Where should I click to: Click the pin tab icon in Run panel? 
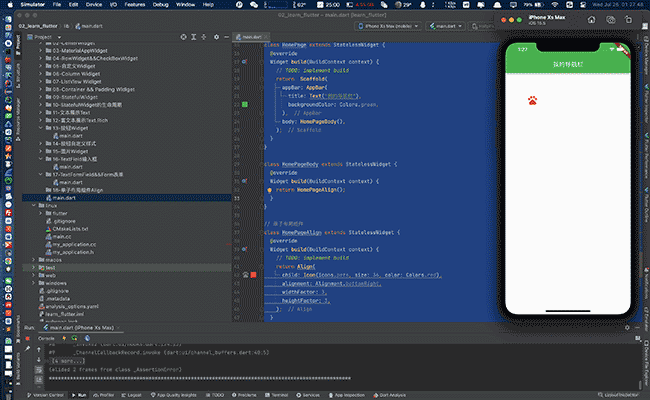click(28, 349)
